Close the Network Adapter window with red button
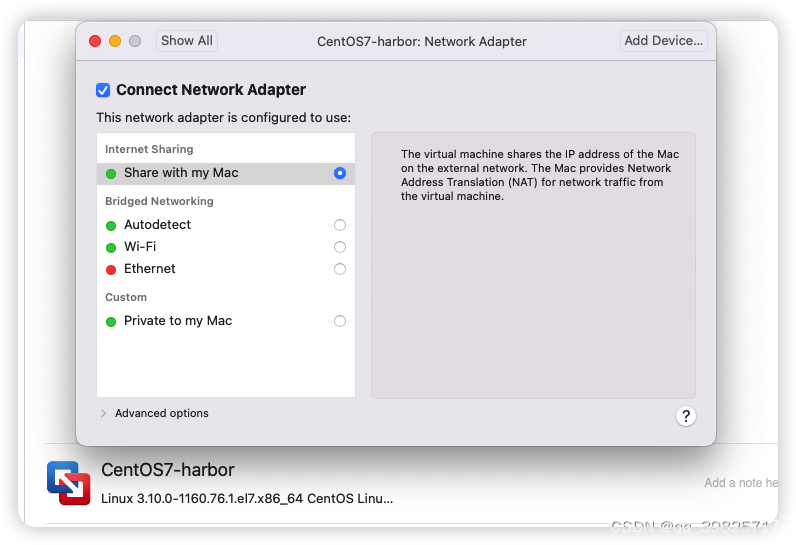Viewport: 796px width, 545px height. coord(95,41)
